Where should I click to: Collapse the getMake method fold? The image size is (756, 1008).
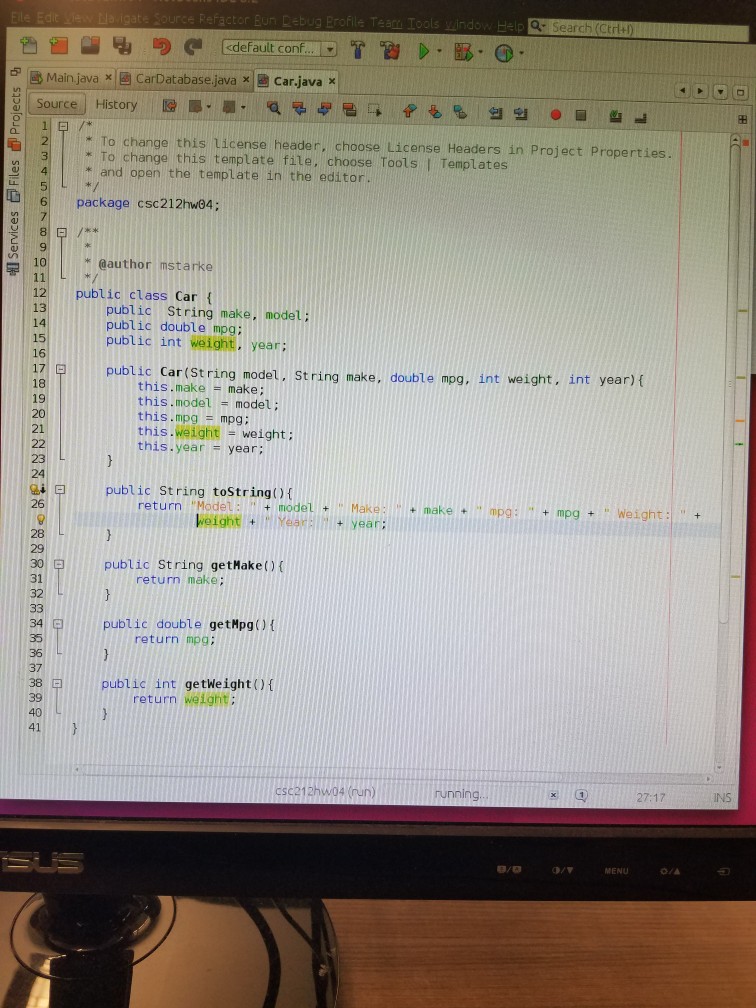click(x=58, y=564)
